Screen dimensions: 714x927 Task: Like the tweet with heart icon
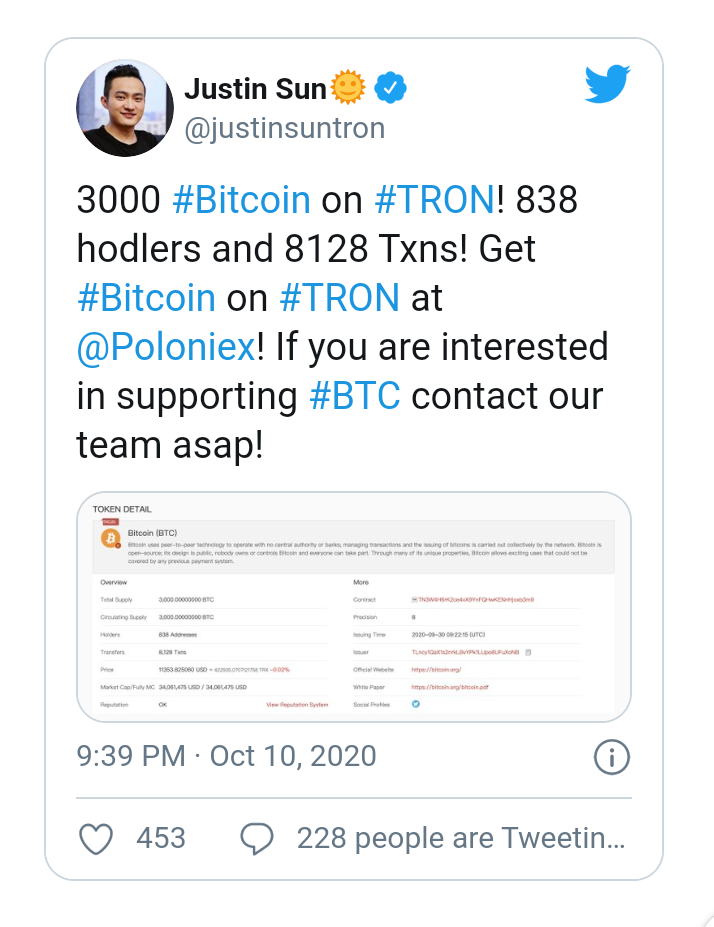(96, 838)
